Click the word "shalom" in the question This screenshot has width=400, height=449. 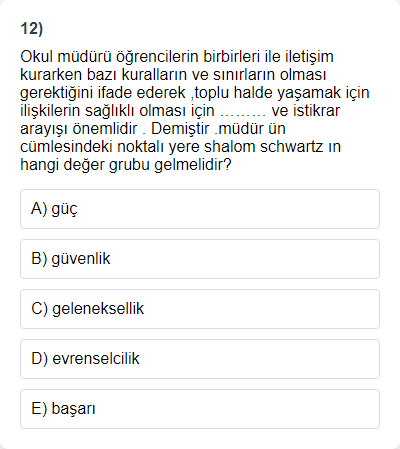click(x=229, y=147)
